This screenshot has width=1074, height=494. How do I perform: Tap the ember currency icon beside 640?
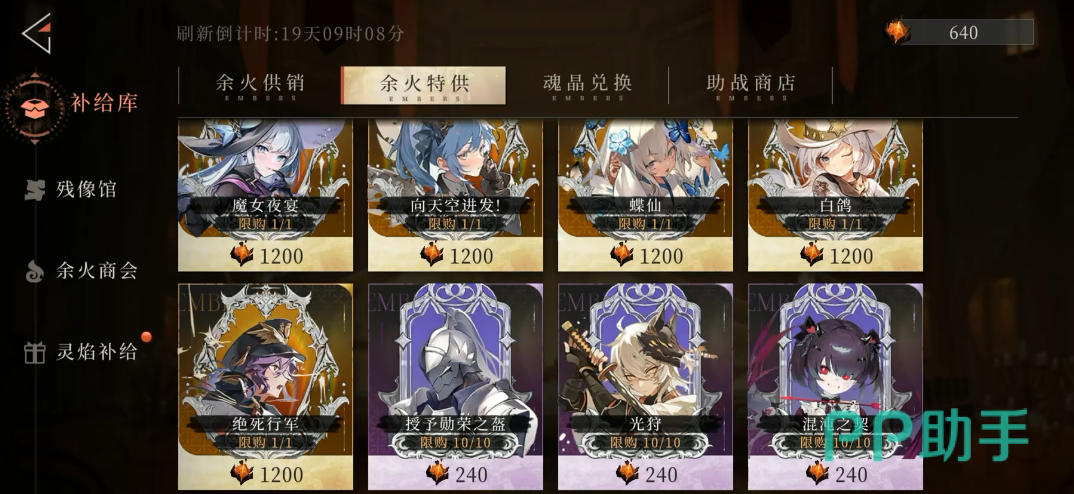897,32
